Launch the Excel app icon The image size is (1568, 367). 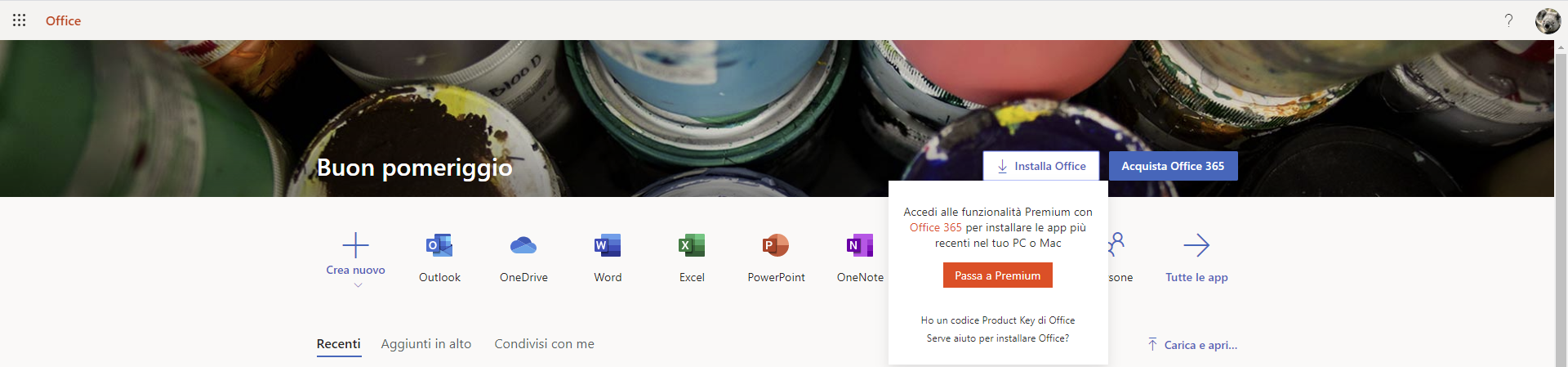coord(692,245)
